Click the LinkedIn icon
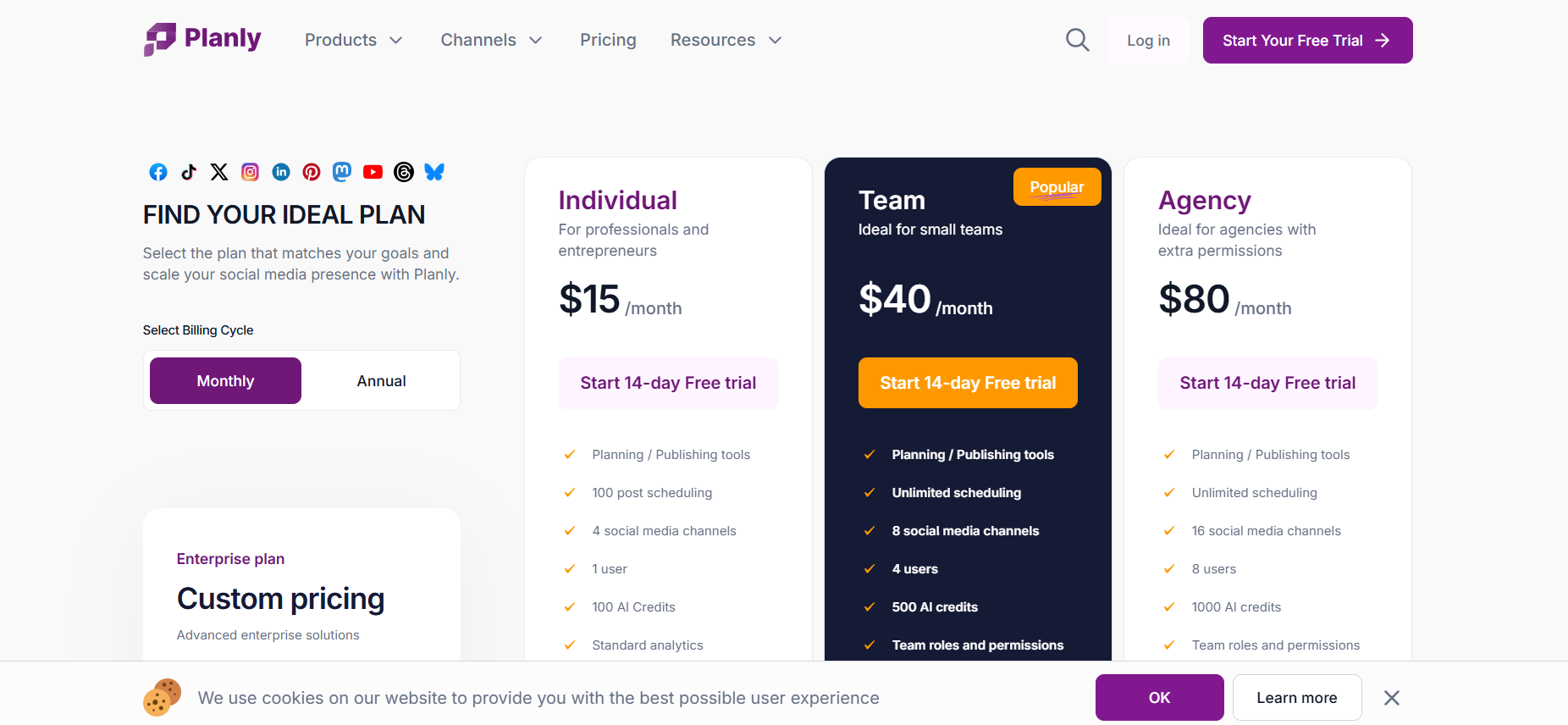This screenshot has width=1568, height=725. (x=281, y=172)
